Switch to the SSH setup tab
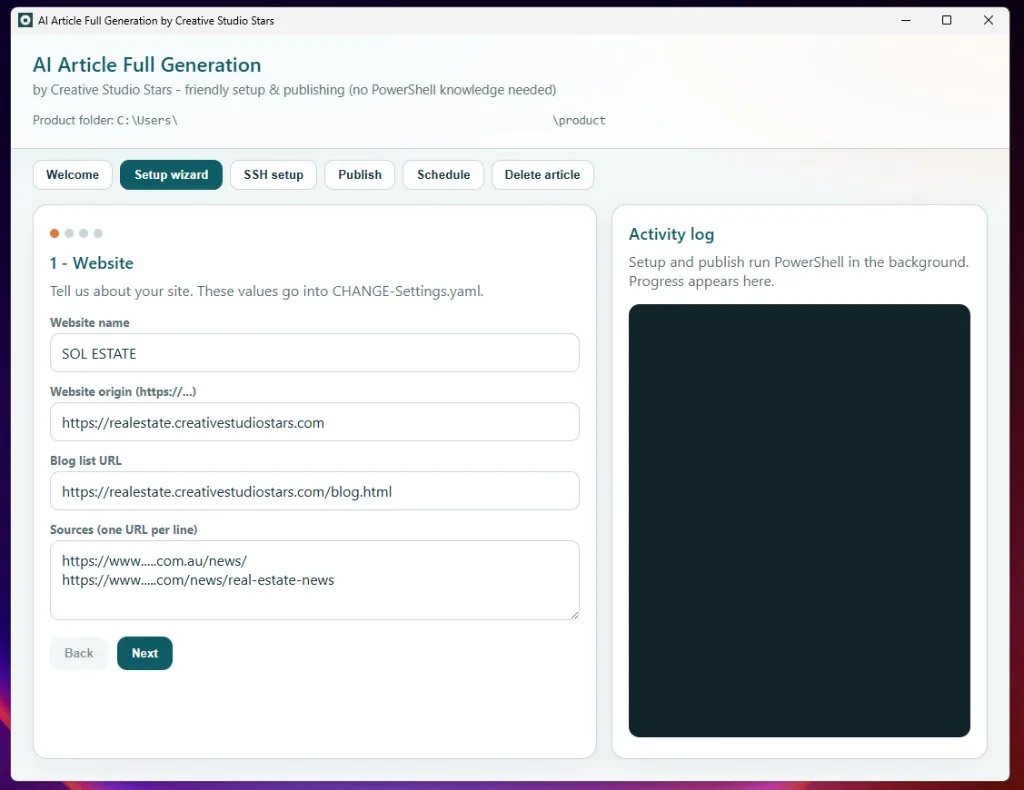The width and height of the screenshot is (1024, 790). point(273,175)
